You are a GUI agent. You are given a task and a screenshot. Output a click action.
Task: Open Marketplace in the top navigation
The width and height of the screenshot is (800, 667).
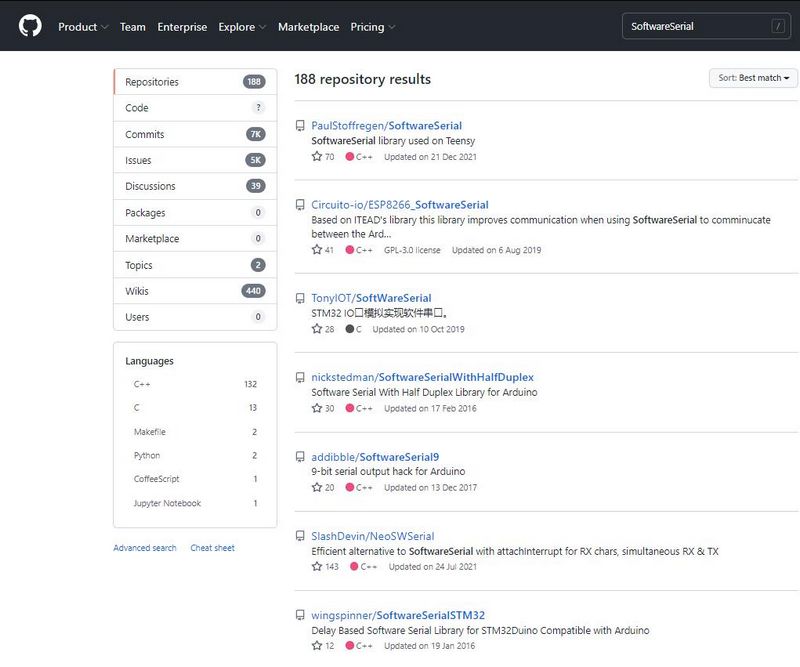[308, 27]
